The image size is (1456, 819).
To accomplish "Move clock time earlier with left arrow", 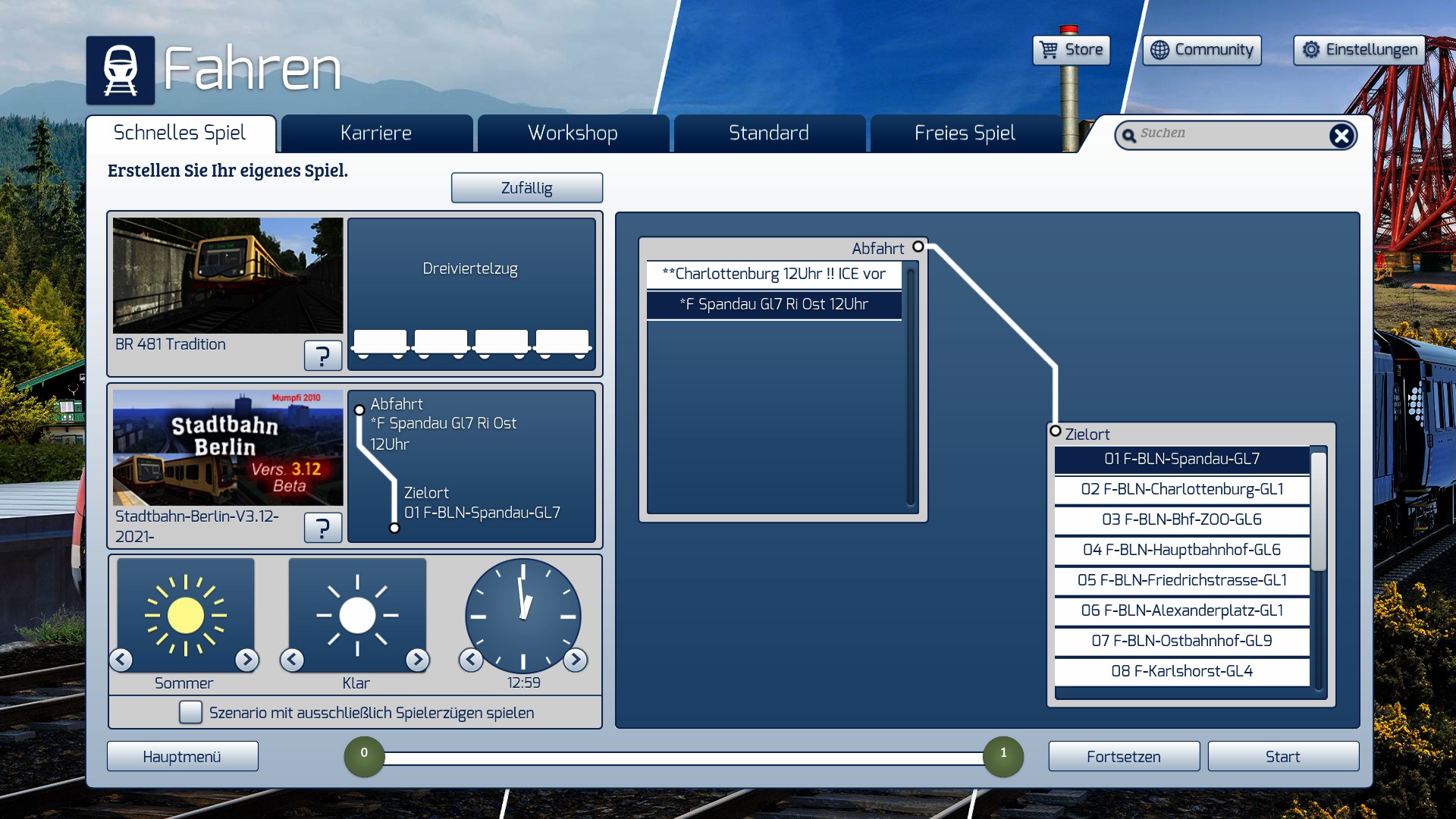I will point(471,660).
